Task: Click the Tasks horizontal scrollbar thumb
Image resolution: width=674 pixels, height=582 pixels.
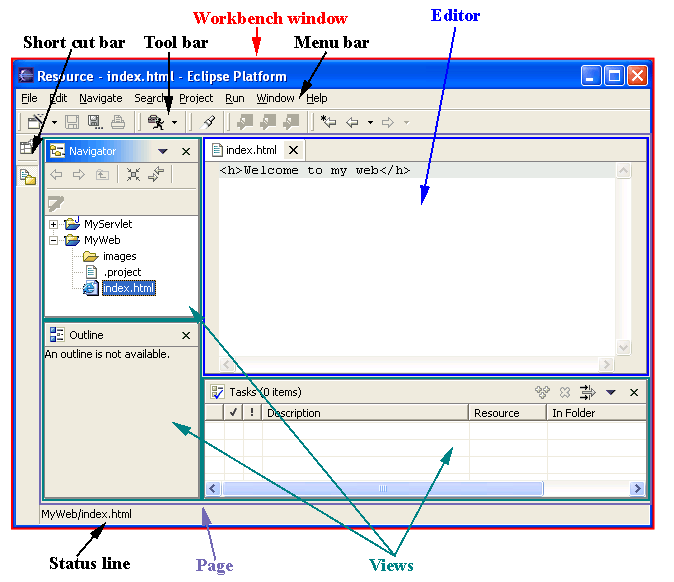Action: pyautogui.click(x=382, y=488)
